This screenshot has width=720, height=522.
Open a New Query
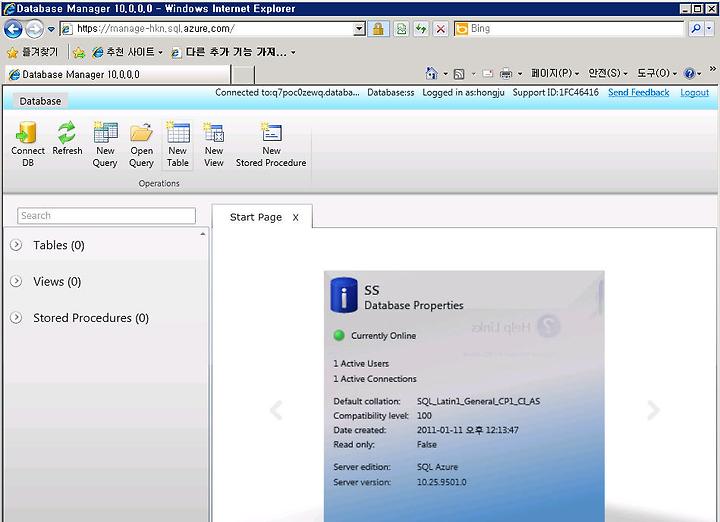tap(105, 144)
